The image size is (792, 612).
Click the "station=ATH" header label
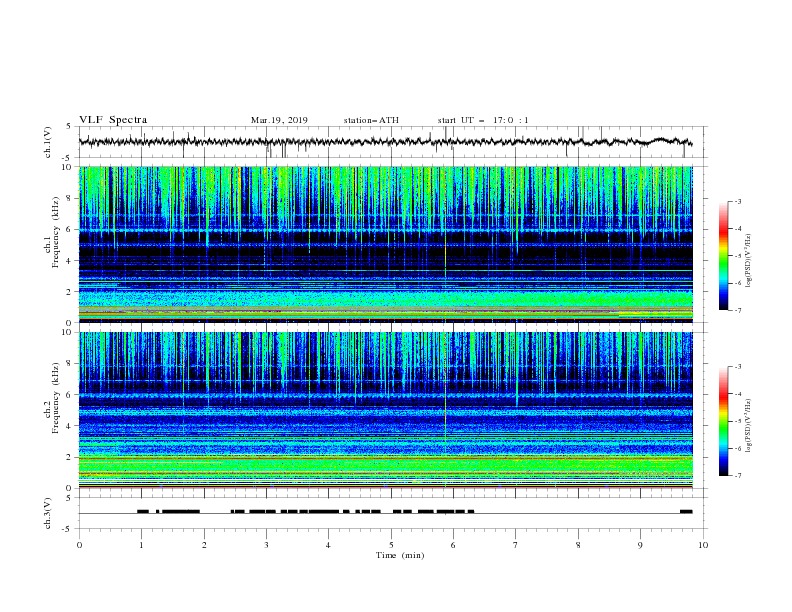[371, 120]
